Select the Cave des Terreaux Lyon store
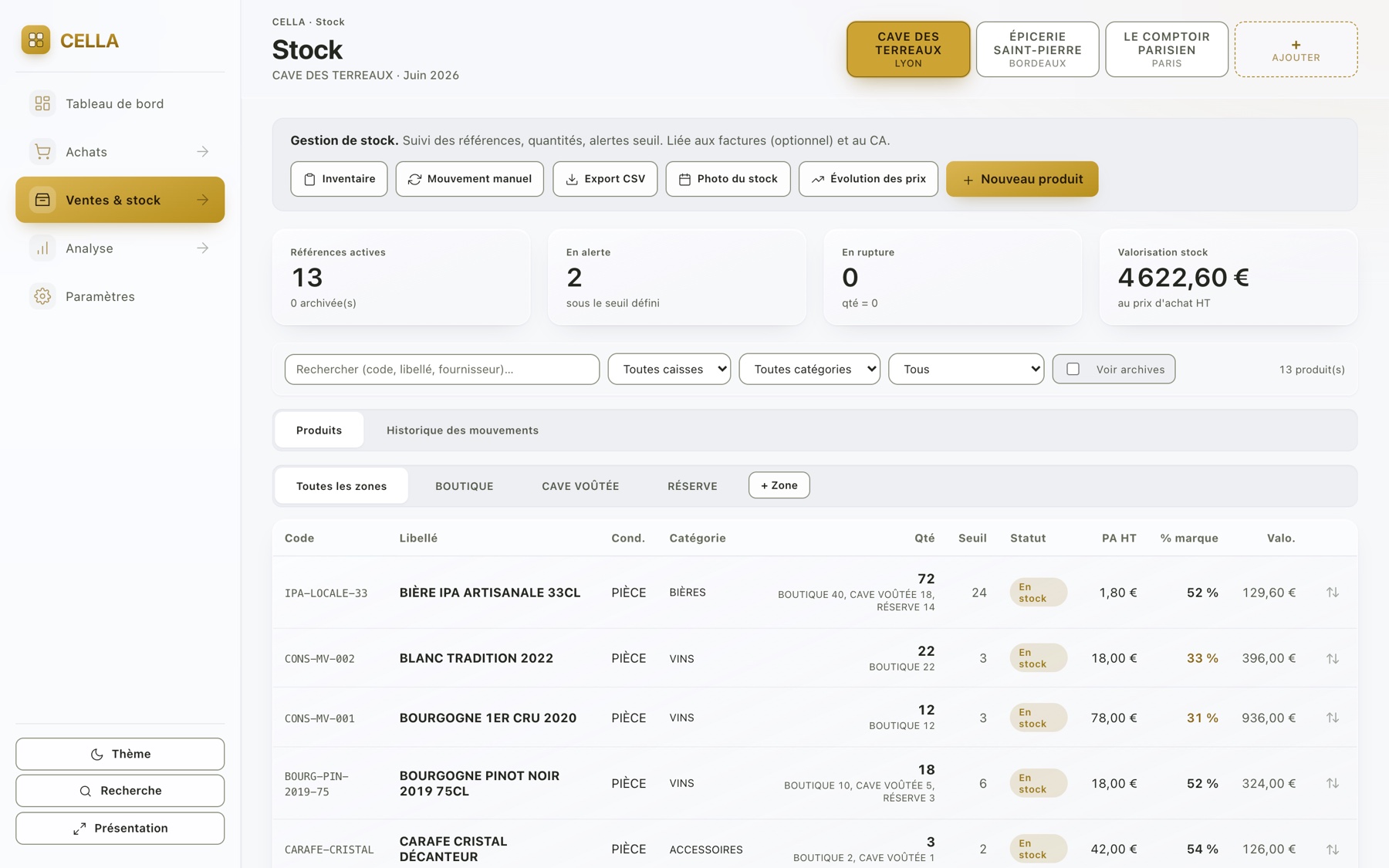 coord(908,49)
